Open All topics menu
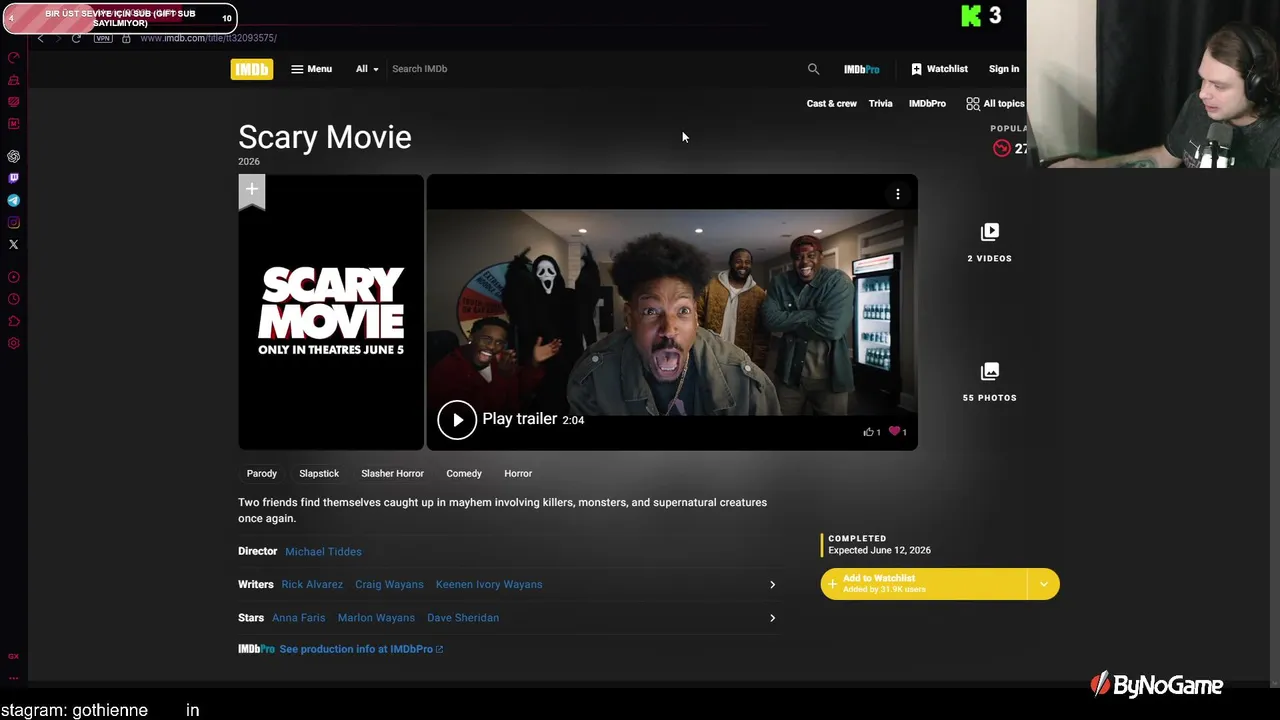1280x720 pixels. click(995, 104)
